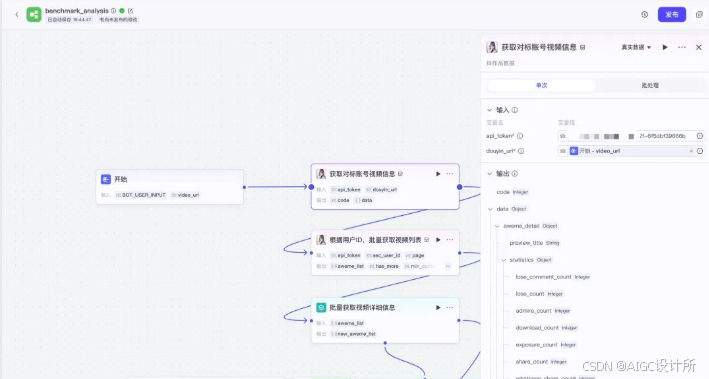Click 发布 publish button
Image resolution: width=709 pixels, height=379 pixels.
[671, 14]
